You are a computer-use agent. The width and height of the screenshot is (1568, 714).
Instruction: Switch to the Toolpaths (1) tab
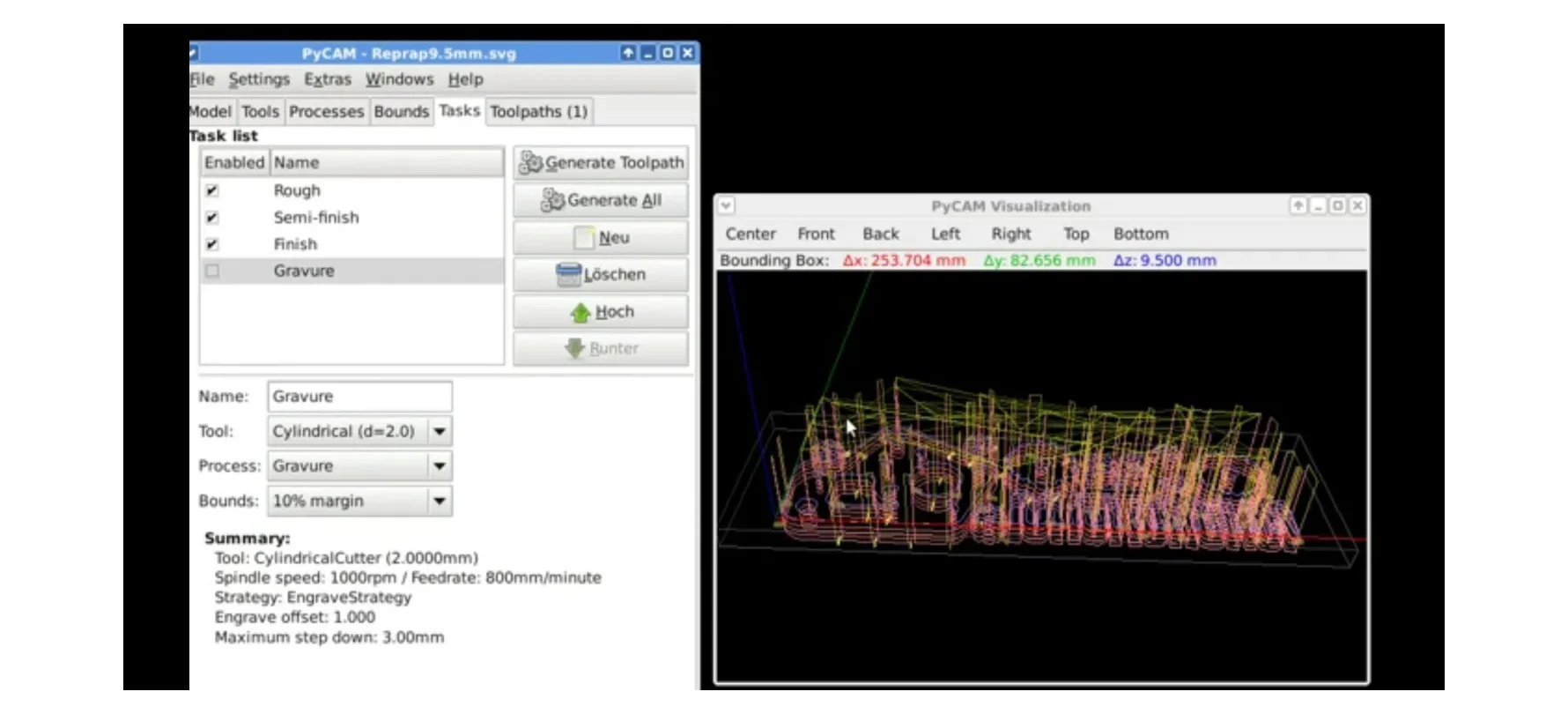pyautogui.click(x=538, y=112)
